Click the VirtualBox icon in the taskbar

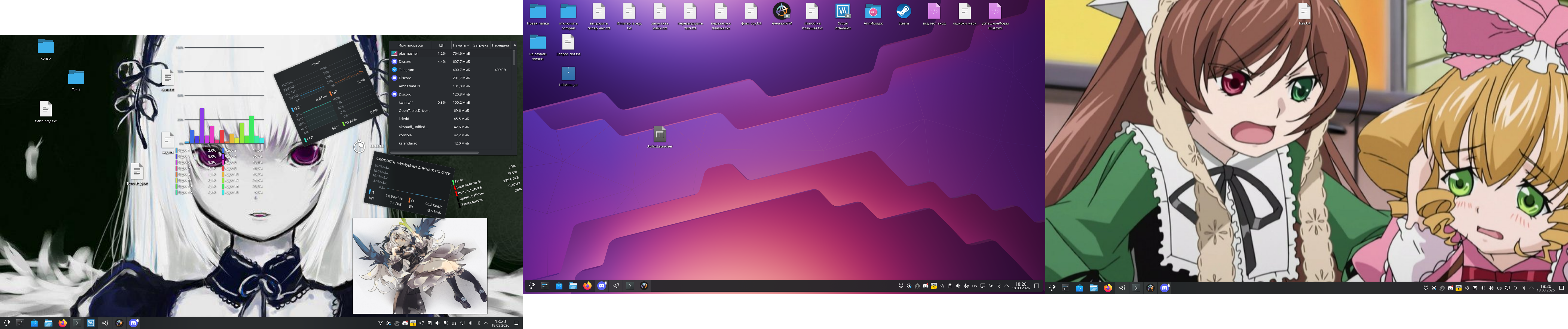click(91, 323)
